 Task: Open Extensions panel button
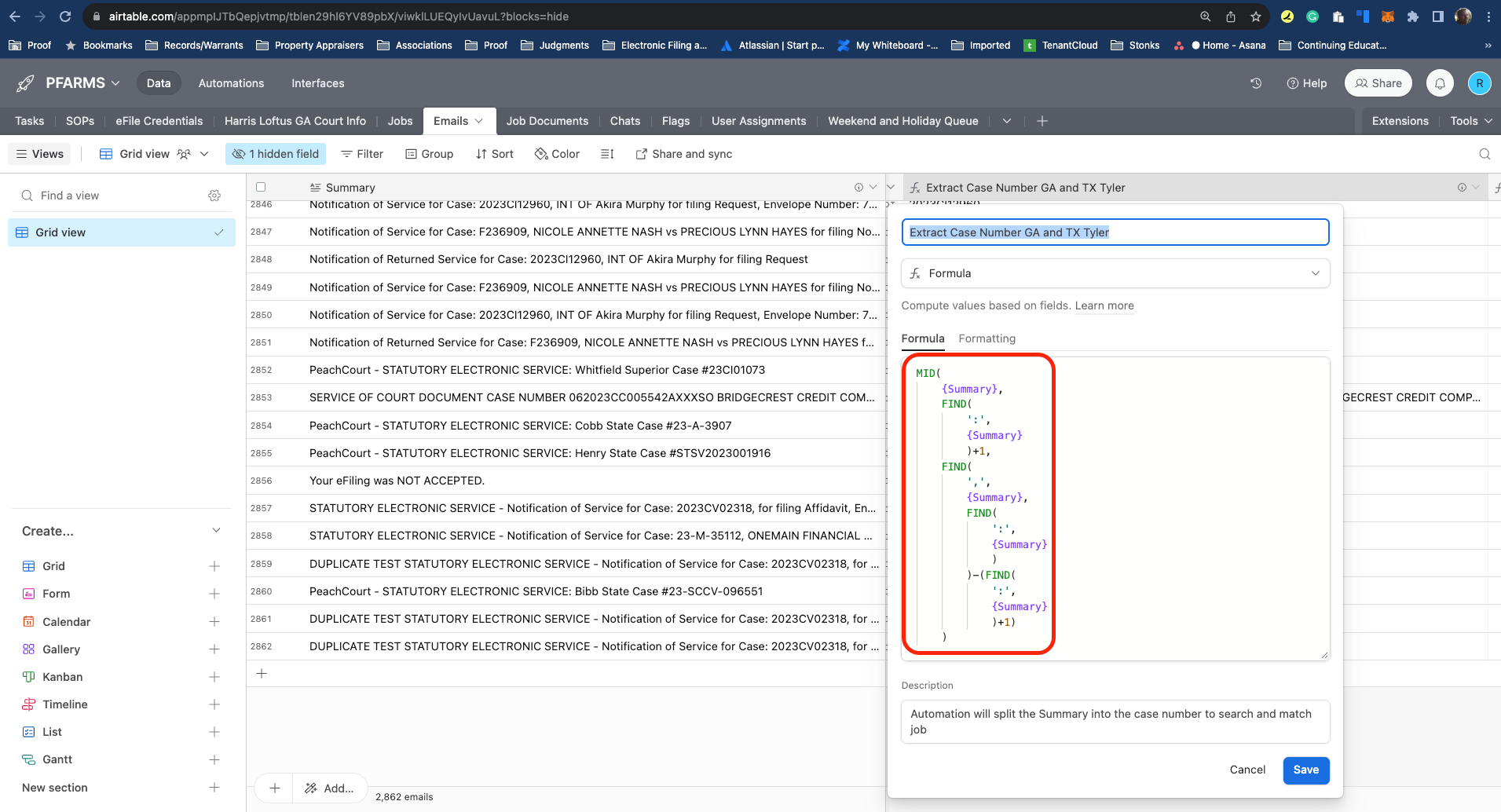click(1400, 121)
